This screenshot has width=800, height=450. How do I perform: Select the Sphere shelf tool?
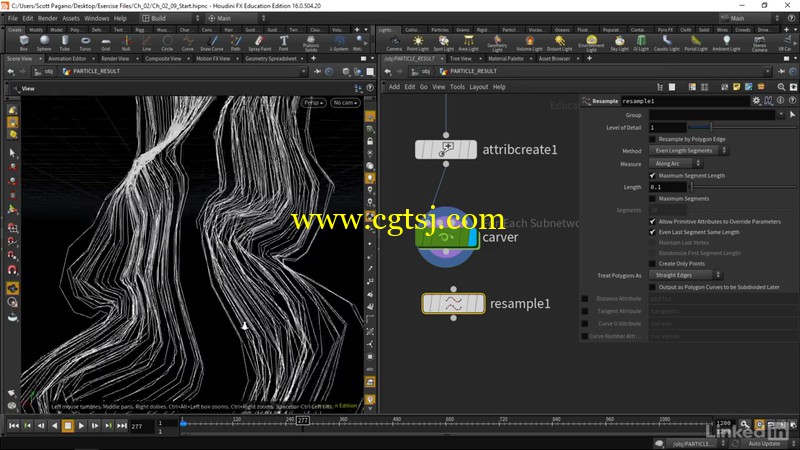click(44, 43)
